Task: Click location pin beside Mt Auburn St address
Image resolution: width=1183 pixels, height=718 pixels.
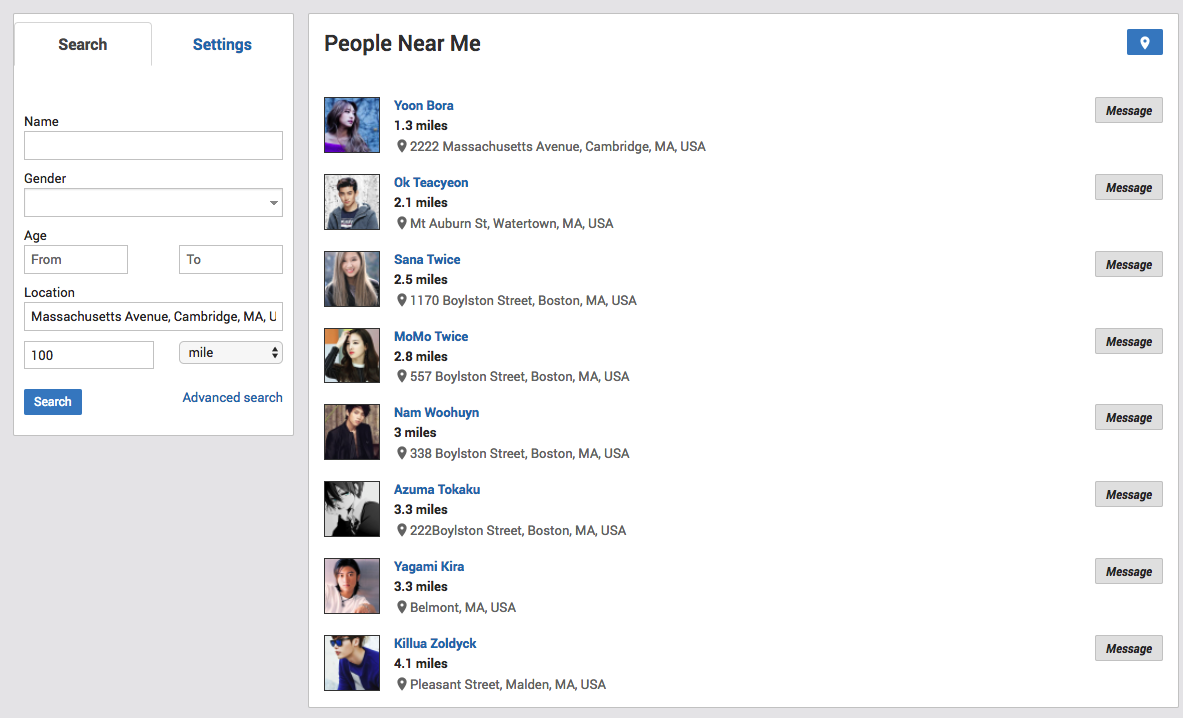Action: tap(402, 223)
